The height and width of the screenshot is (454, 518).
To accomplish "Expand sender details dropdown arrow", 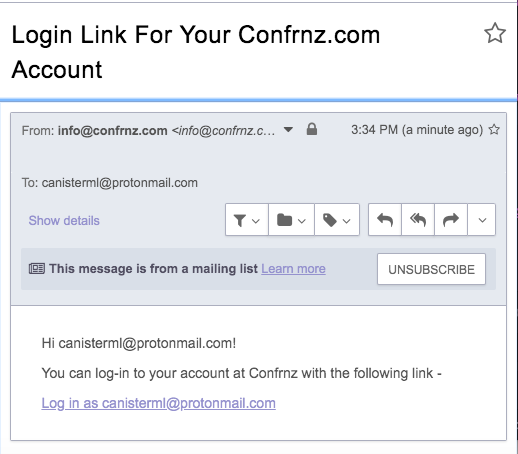I will (x=288, y=129).
